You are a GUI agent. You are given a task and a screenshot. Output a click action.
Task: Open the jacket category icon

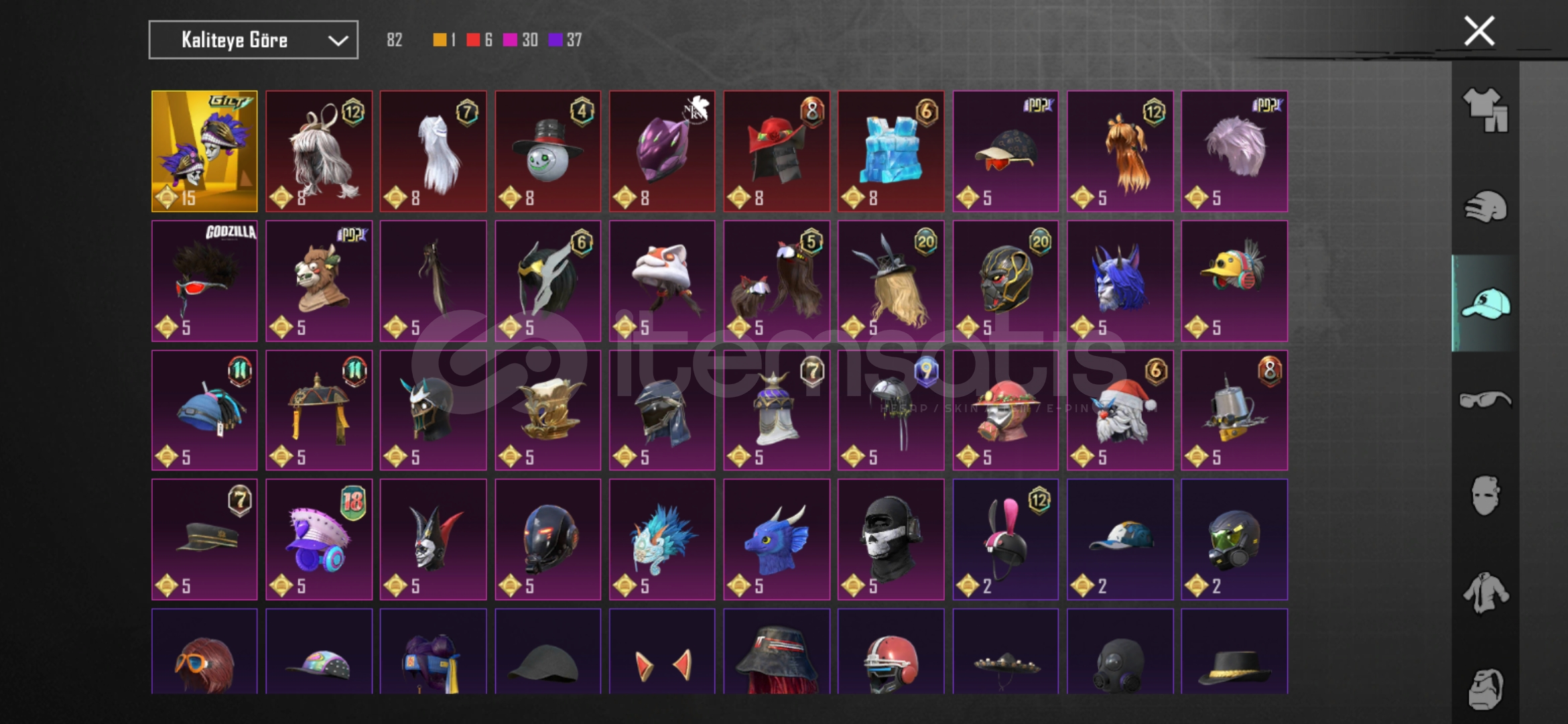point(1485,593)
